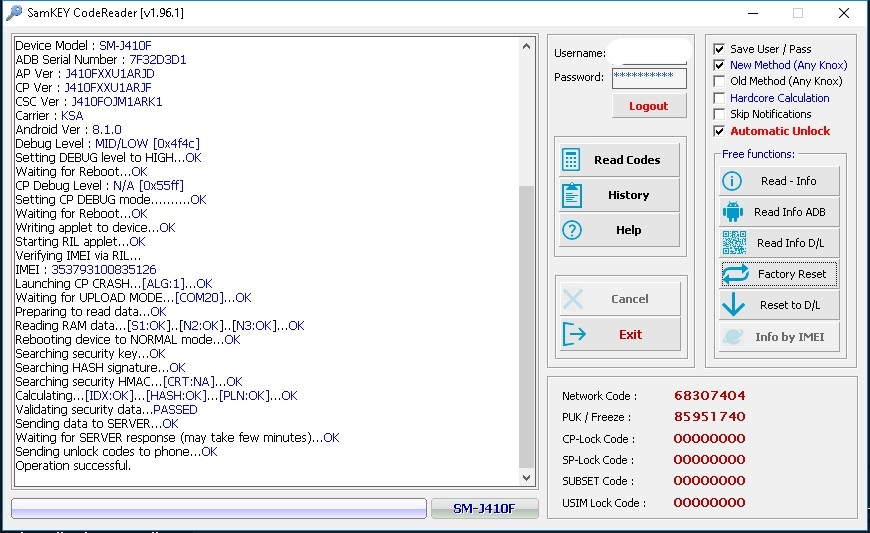
Task: Click the SamKEY key icon in title bar
Action: click(x=13, y=12)
